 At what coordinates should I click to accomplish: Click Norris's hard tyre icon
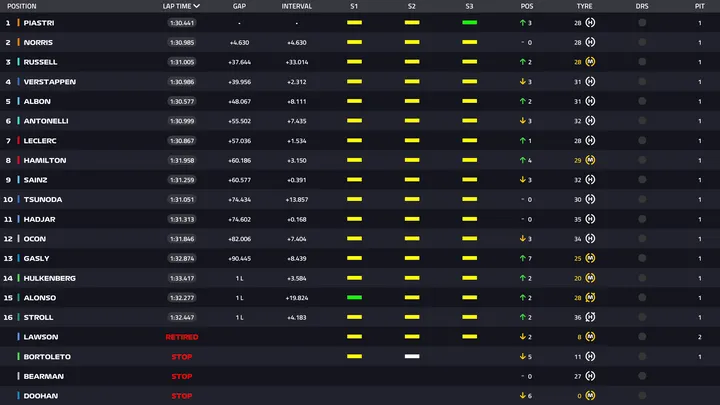click(x=590, y=42)
